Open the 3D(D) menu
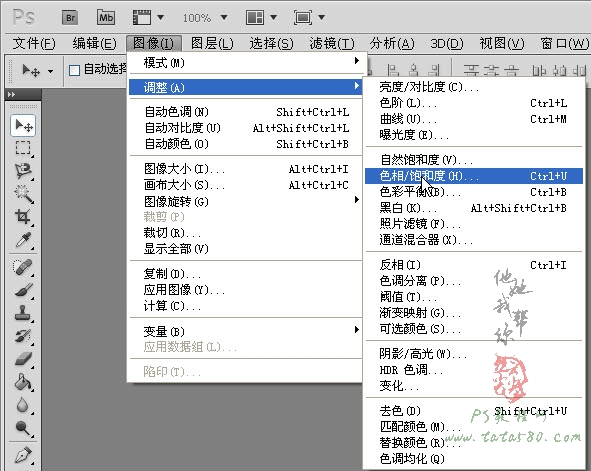The image size is (591, 471). (x=447, y=43)
